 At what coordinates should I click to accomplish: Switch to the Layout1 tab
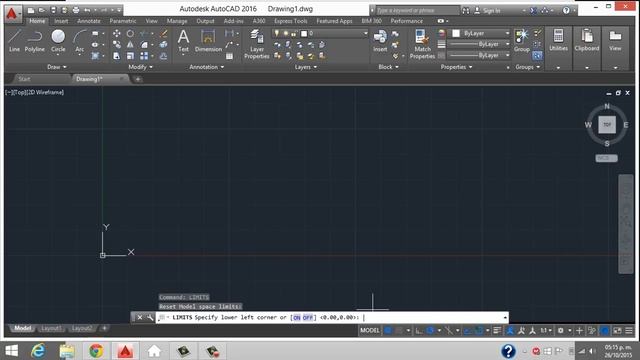[x=51, y=328]
